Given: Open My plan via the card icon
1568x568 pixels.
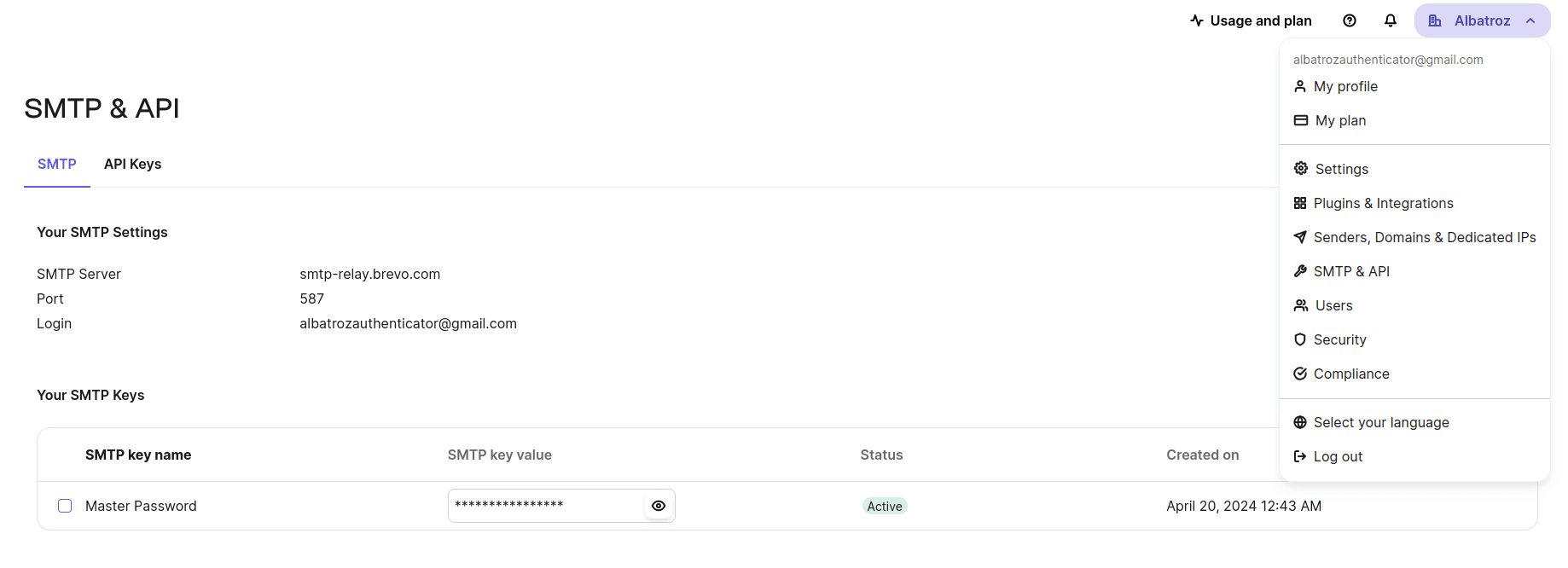Looking at the screenshot, I should point(1300,120).
